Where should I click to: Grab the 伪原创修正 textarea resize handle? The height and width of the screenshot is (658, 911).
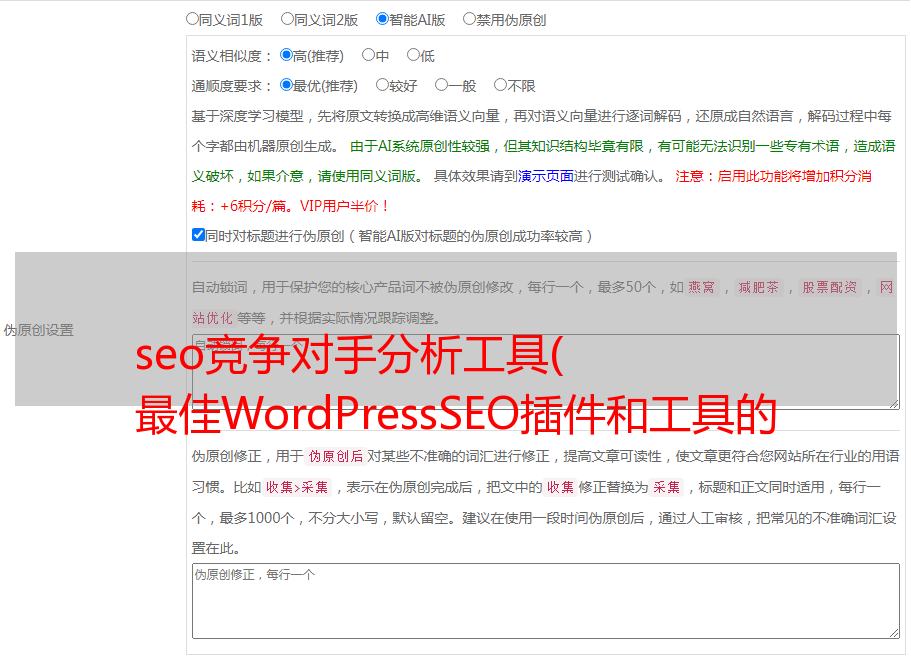click(894, 634)
